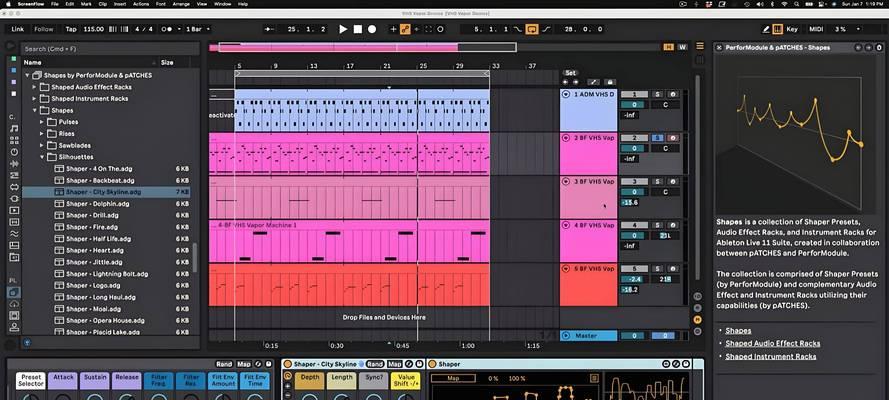Click the Lock Envelopes icon
Viewport: 889px width, 400px height.
(x=609, y=82)
